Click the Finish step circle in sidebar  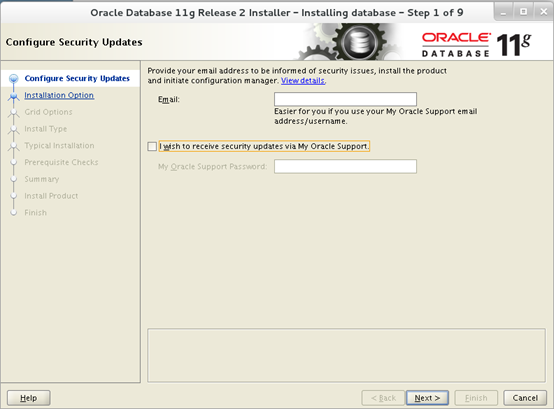pyautogui.click(x=13, y=213)
